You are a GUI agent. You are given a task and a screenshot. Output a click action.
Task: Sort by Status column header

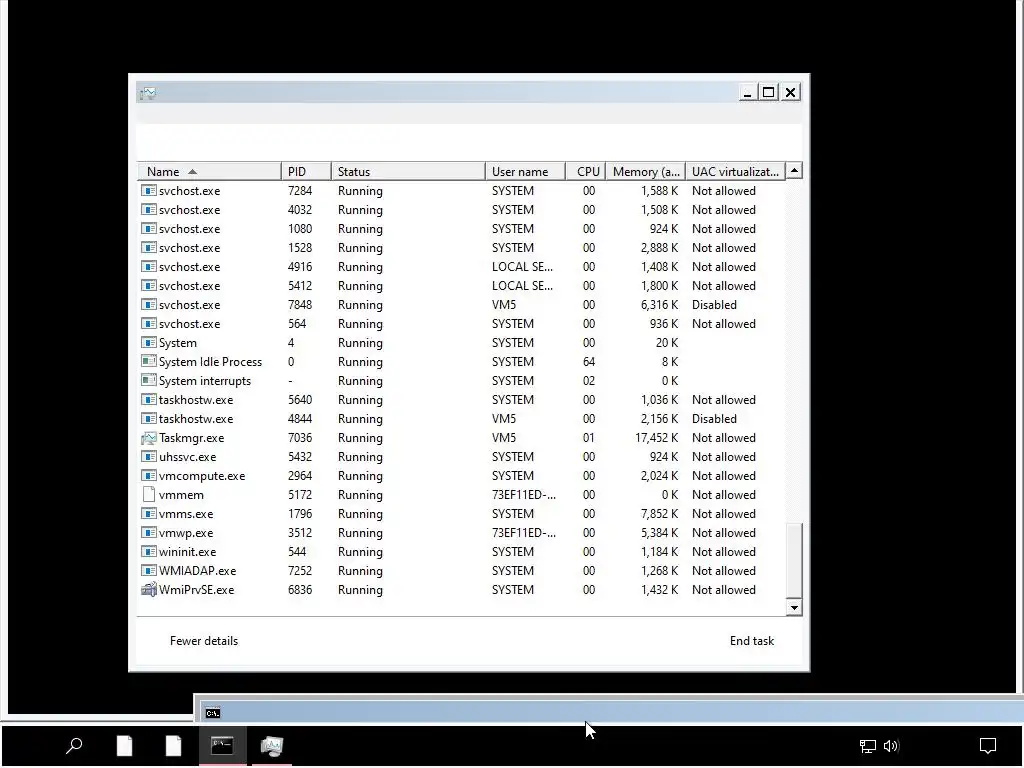tap(408, 172)
